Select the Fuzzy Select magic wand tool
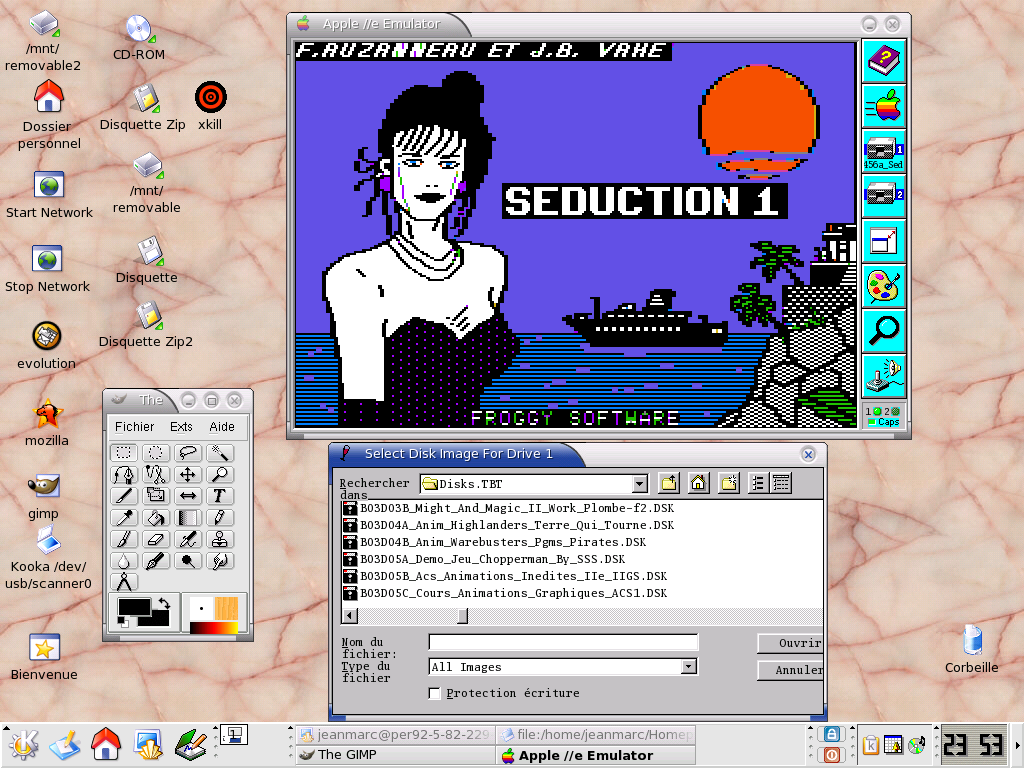This screenshot has width=1024, height=768. pos(219,453)
